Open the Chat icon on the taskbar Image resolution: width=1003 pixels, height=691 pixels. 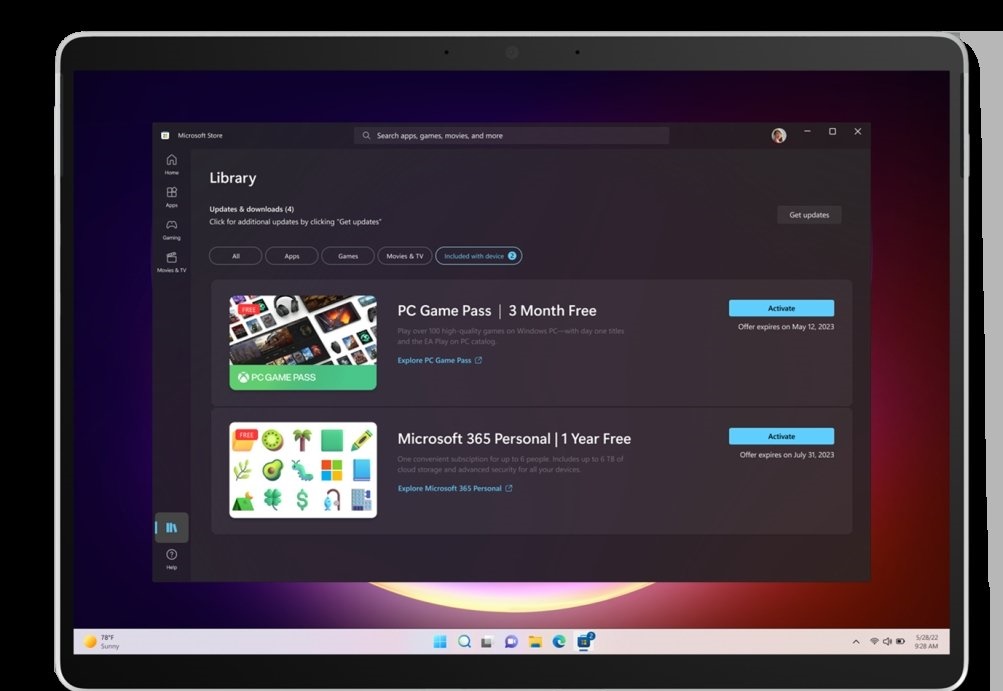pyautogui.click(x=511, y=642)
